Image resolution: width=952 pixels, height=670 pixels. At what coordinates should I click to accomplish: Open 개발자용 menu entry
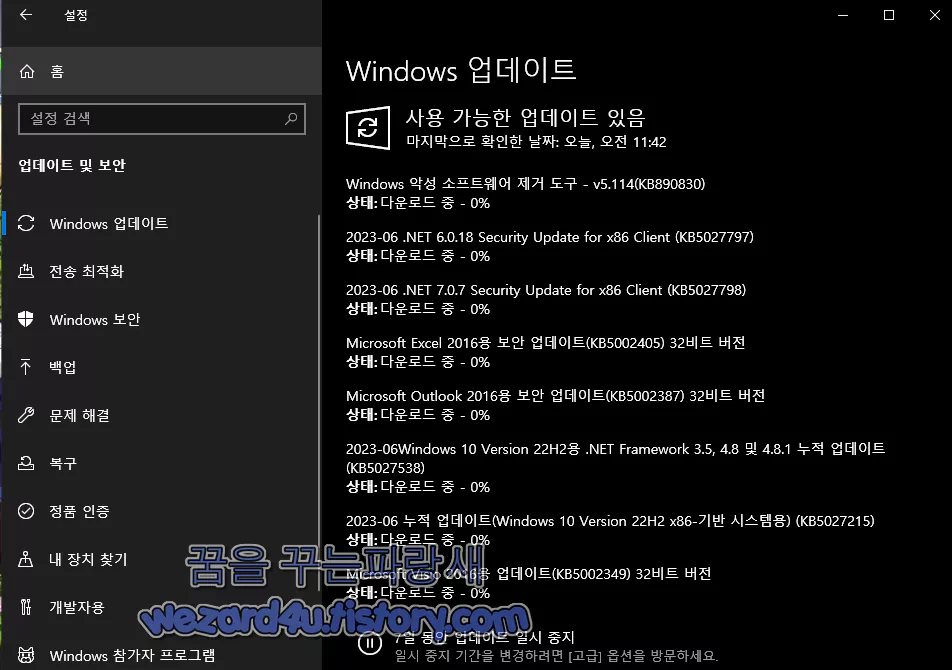160,607
